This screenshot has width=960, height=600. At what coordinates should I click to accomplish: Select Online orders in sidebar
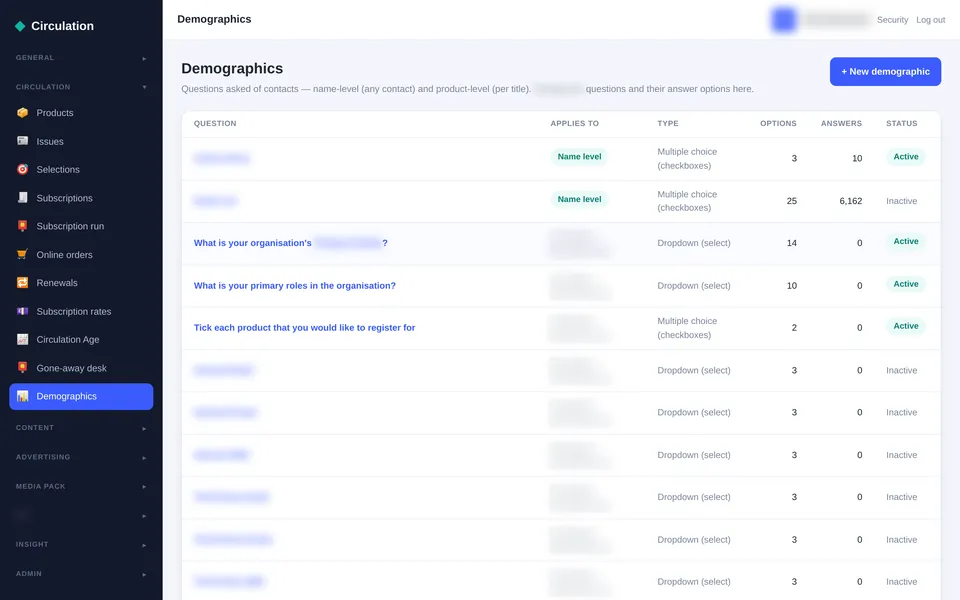[81, 255]
